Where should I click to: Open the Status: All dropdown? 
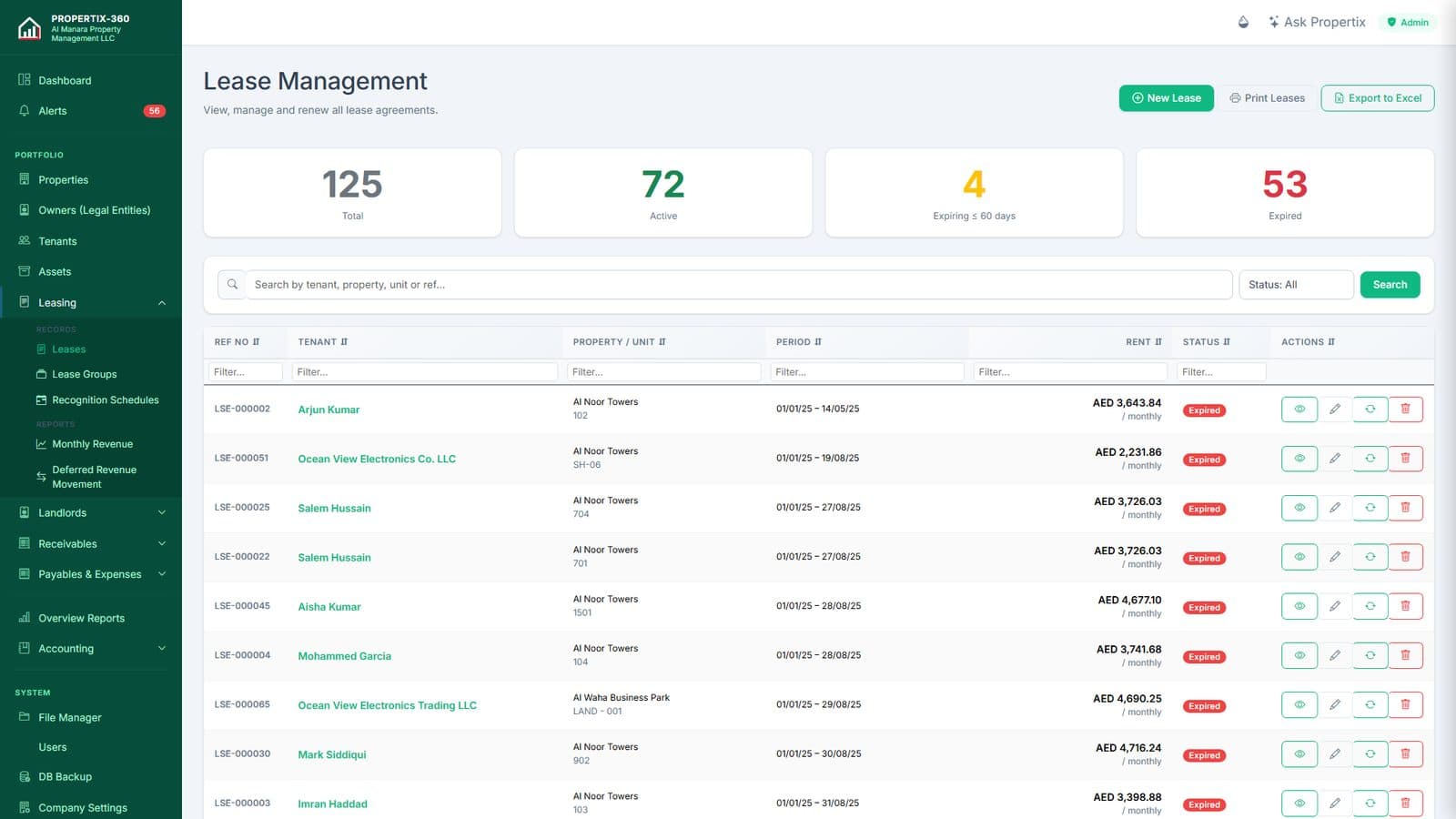point(1296,285)
